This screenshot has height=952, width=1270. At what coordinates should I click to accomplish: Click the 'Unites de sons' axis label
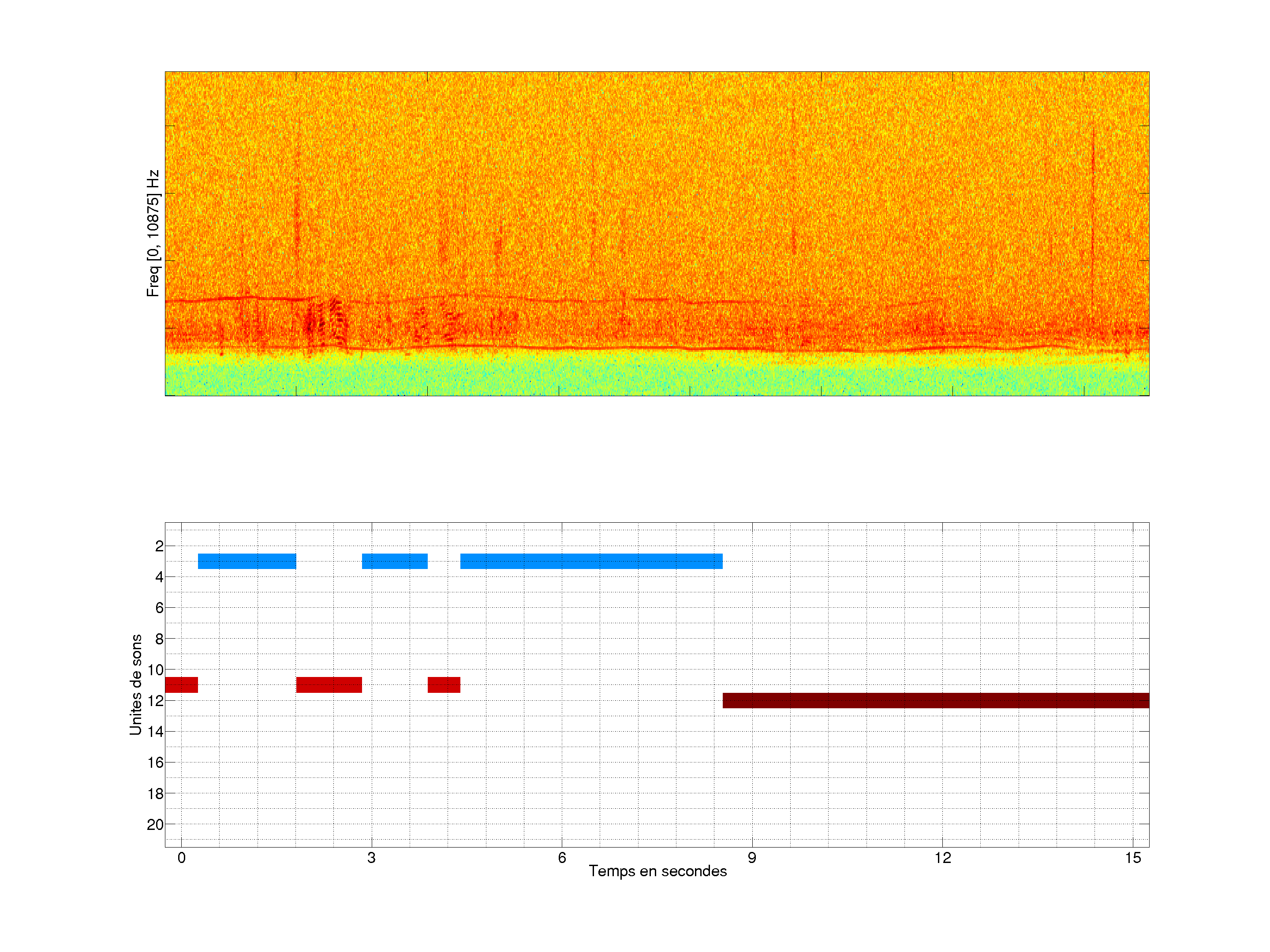135,684
